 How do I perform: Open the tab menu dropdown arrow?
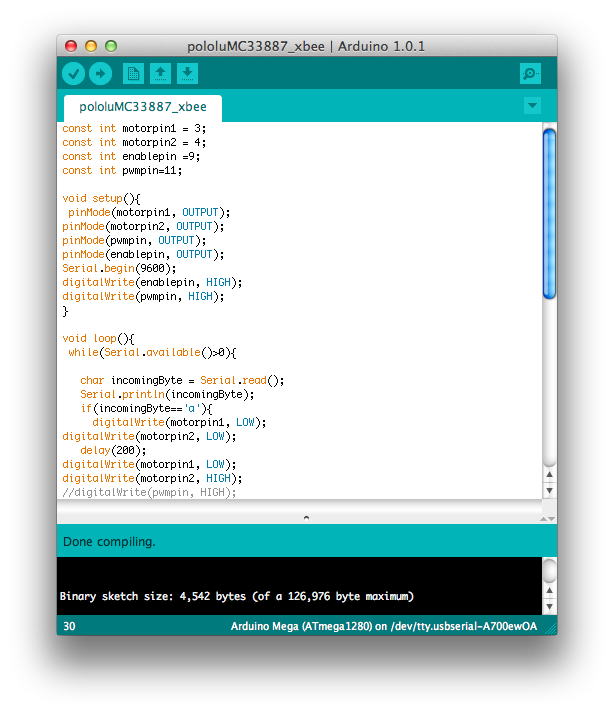tap(532, 106)
